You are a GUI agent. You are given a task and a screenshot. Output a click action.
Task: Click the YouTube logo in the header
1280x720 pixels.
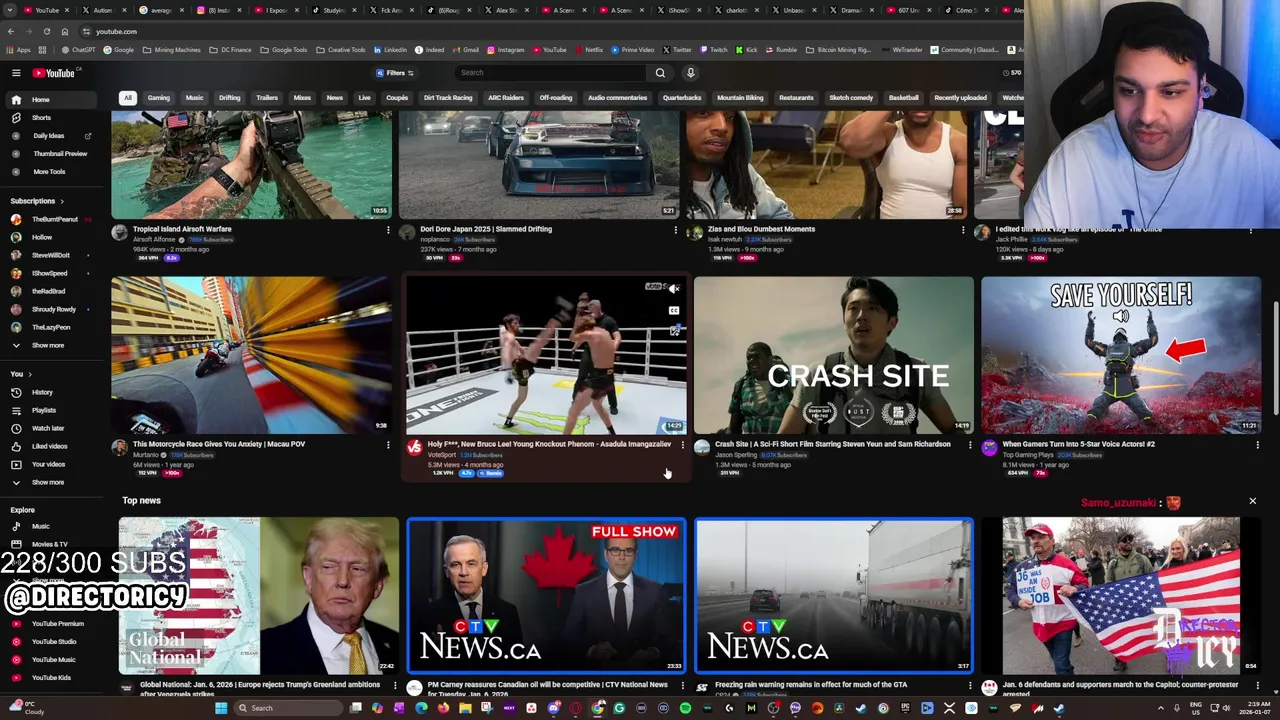(x=55, y=73)
